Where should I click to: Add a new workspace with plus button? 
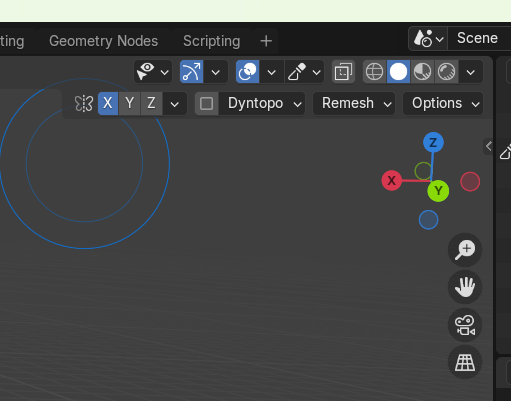point(266,41)
